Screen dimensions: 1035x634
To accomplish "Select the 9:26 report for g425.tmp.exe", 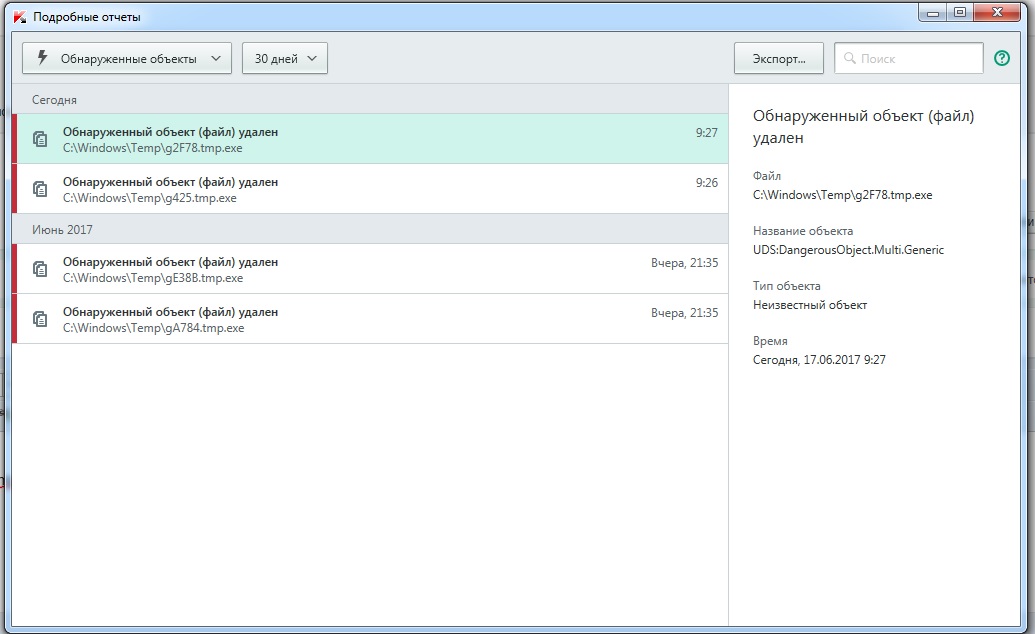I will click(x=370, y=189).
